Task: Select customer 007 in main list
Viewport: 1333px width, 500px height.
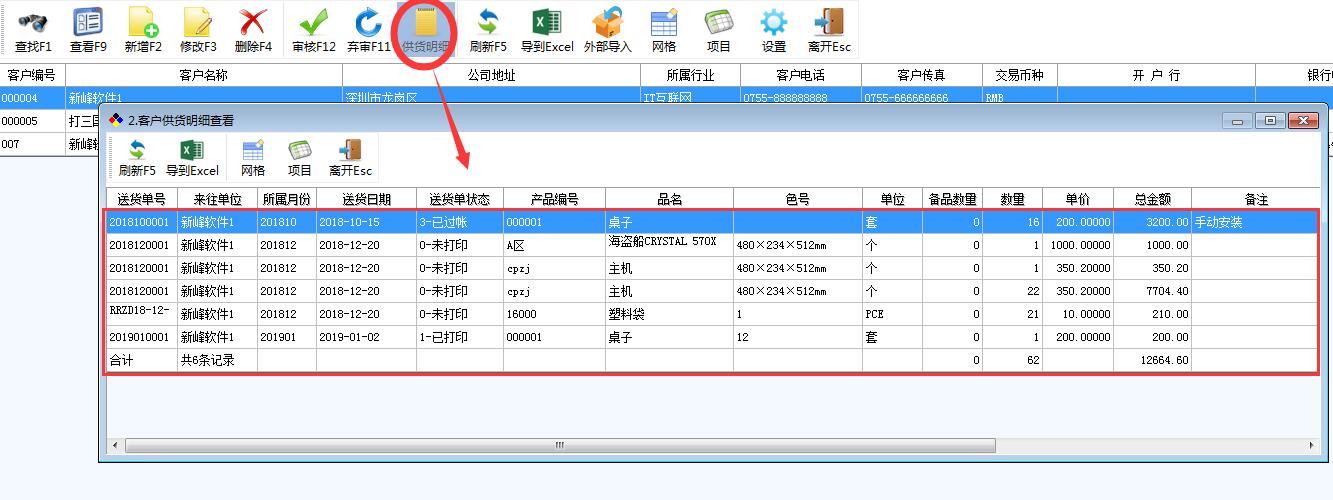Action: coord(50,144)
